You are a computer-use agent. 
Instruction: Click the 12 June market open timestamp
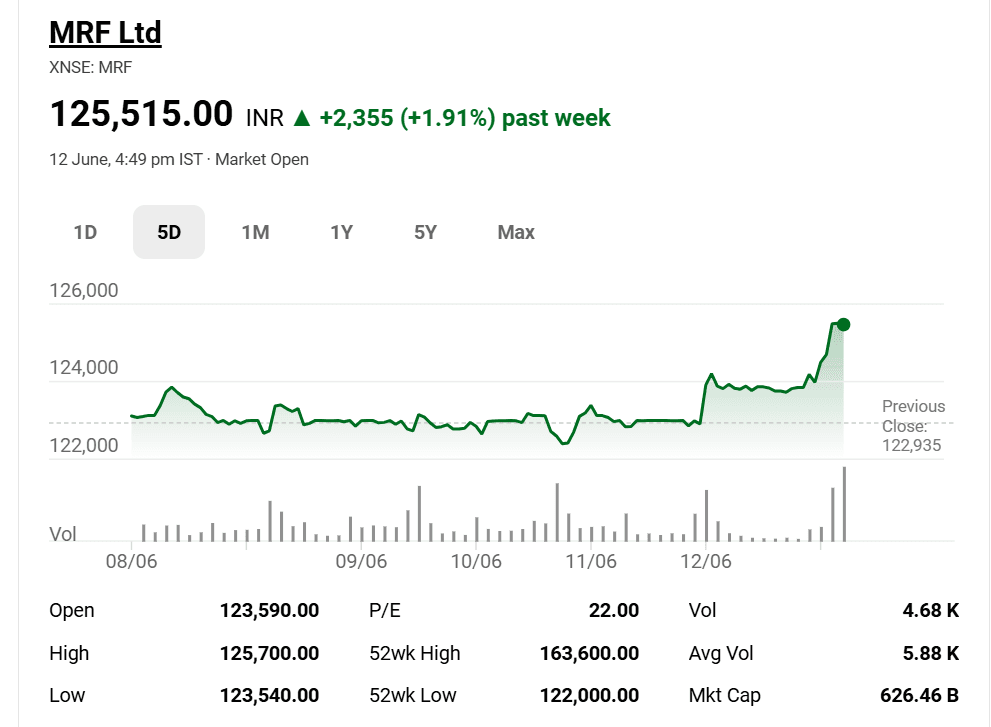click(179, 159)
